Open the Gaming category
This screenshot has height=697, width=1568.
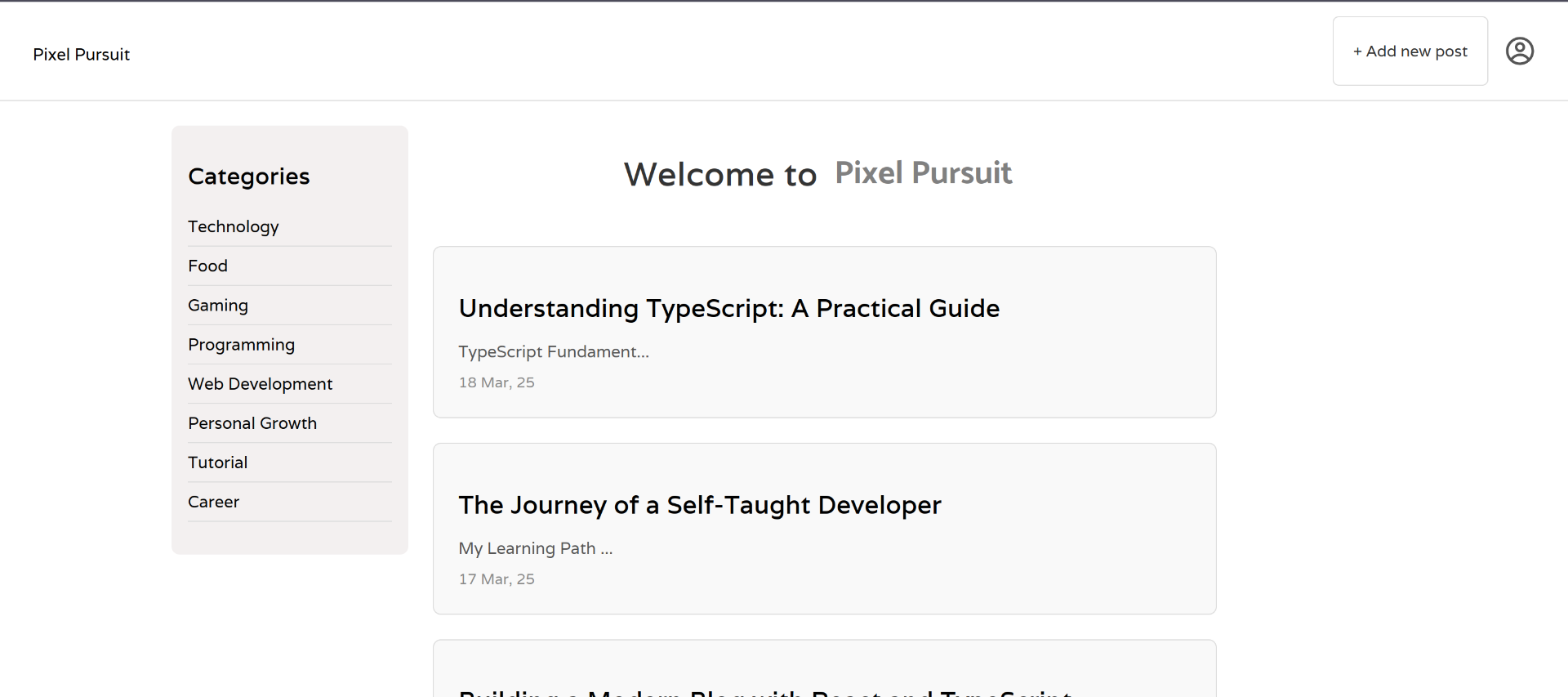coord(218,306)
